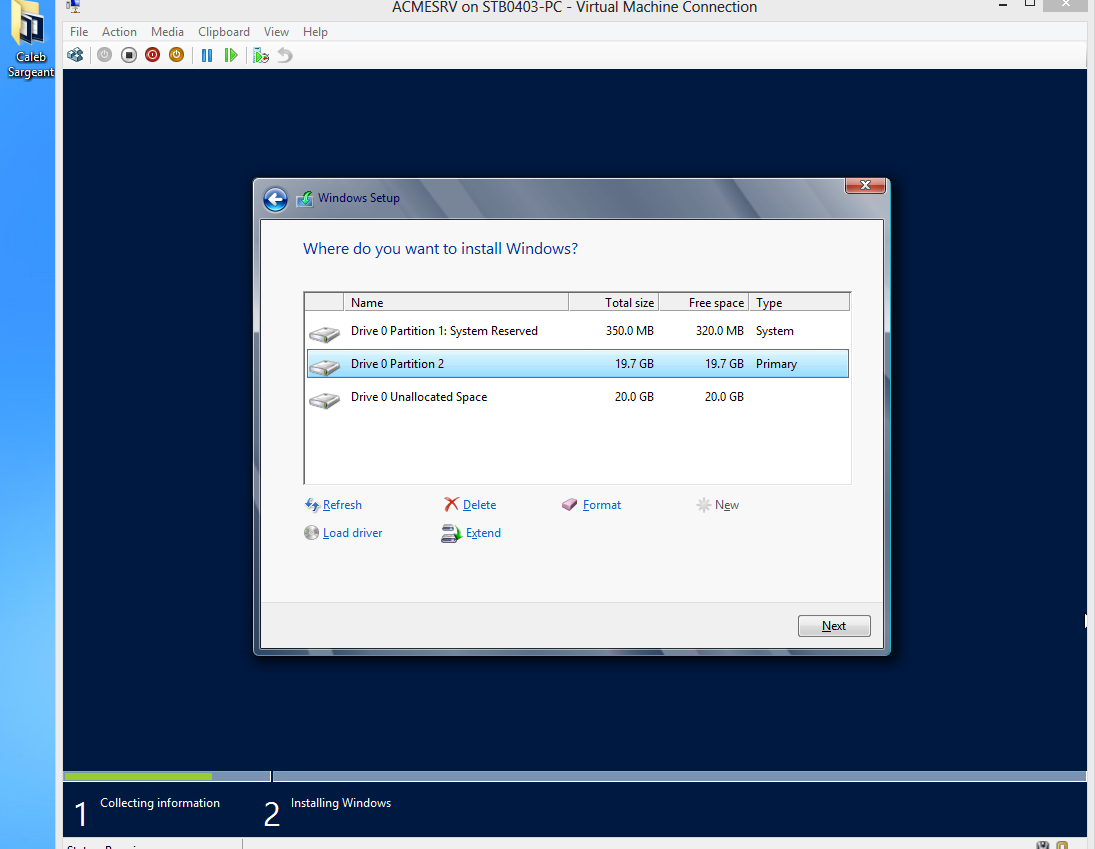Click the 350.0 MB total size cell

[x=629, y=331]
